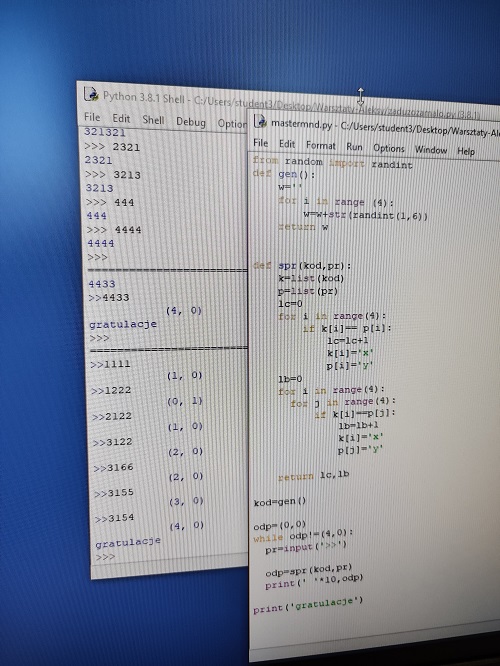Click the 'def gen():' line in editor
500x666 pixels.
point(284,174)
